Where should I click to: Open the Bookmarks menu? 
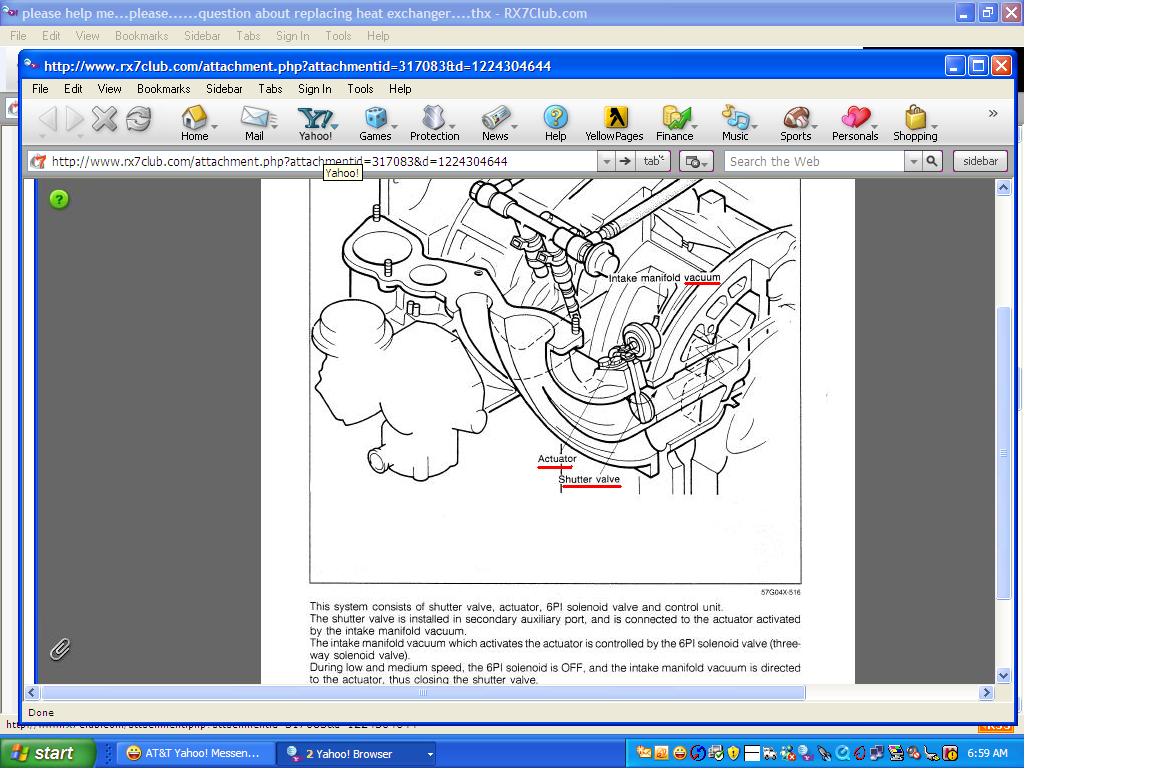tap(163, 89)
